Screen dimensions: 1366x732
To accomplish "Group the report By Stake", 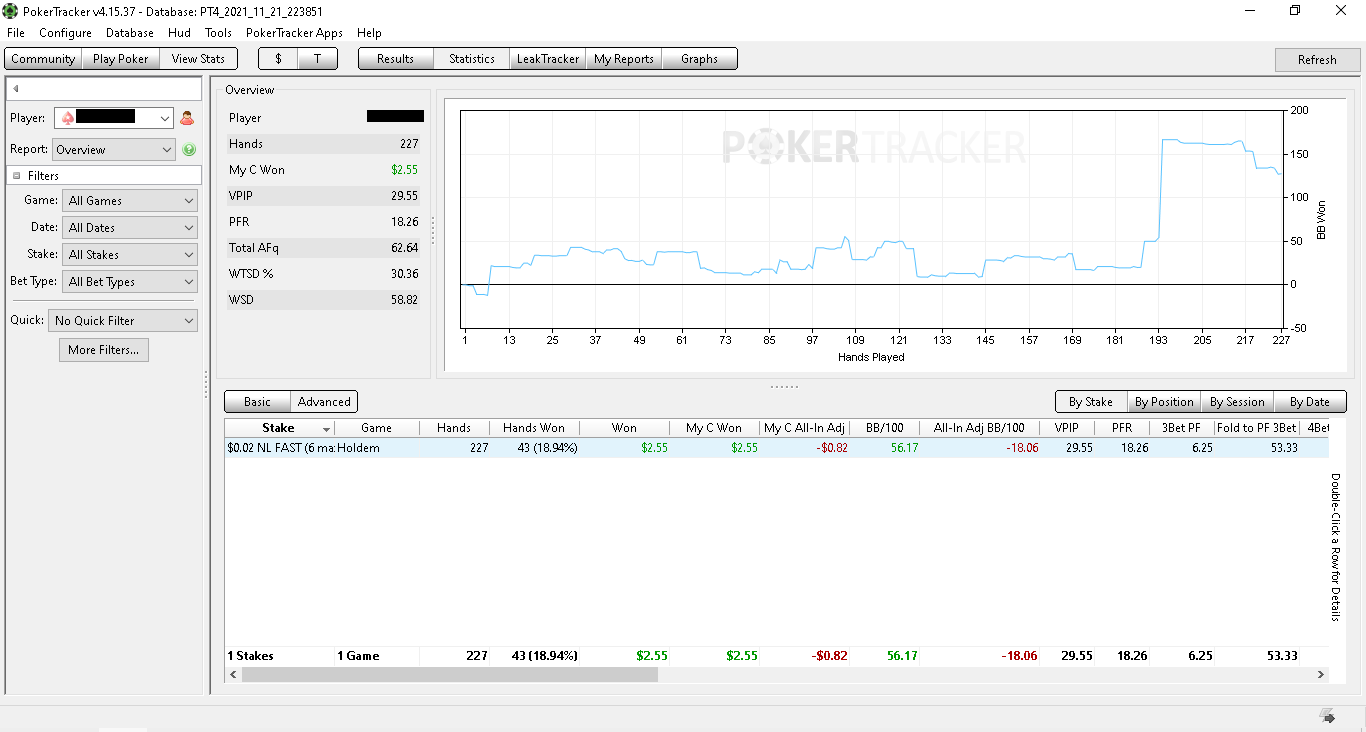I will (1091, 402).
